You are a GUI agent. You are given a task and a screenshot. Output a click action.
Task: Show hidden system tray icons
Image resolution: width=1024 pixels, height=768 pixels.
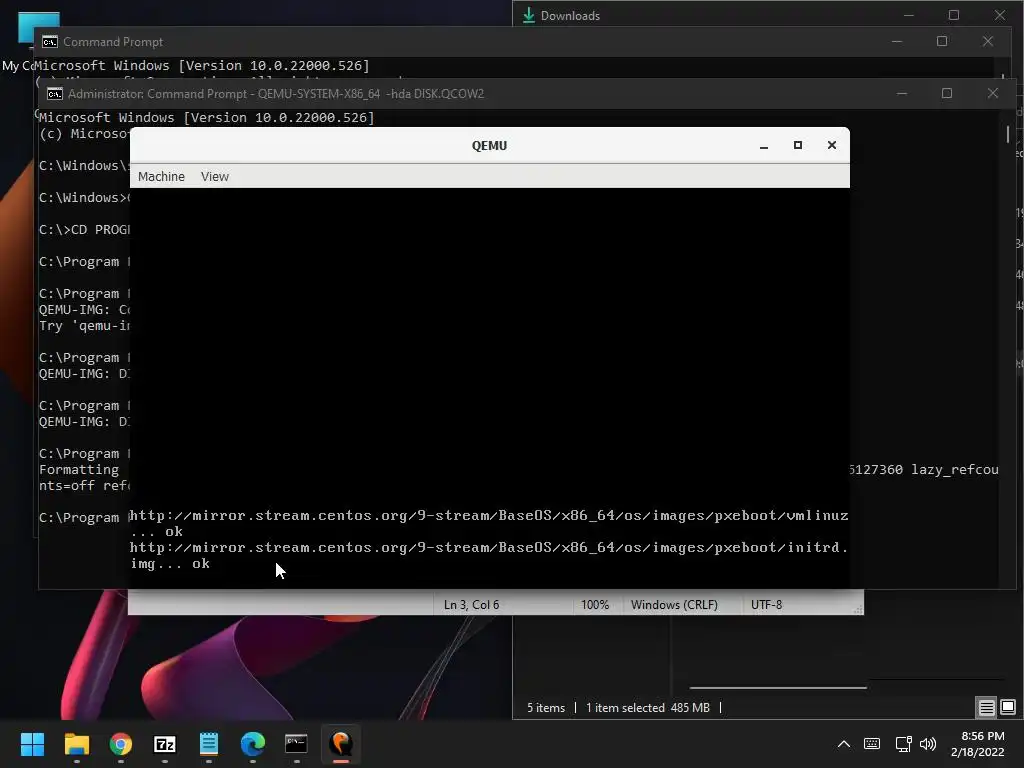point(844,744)
